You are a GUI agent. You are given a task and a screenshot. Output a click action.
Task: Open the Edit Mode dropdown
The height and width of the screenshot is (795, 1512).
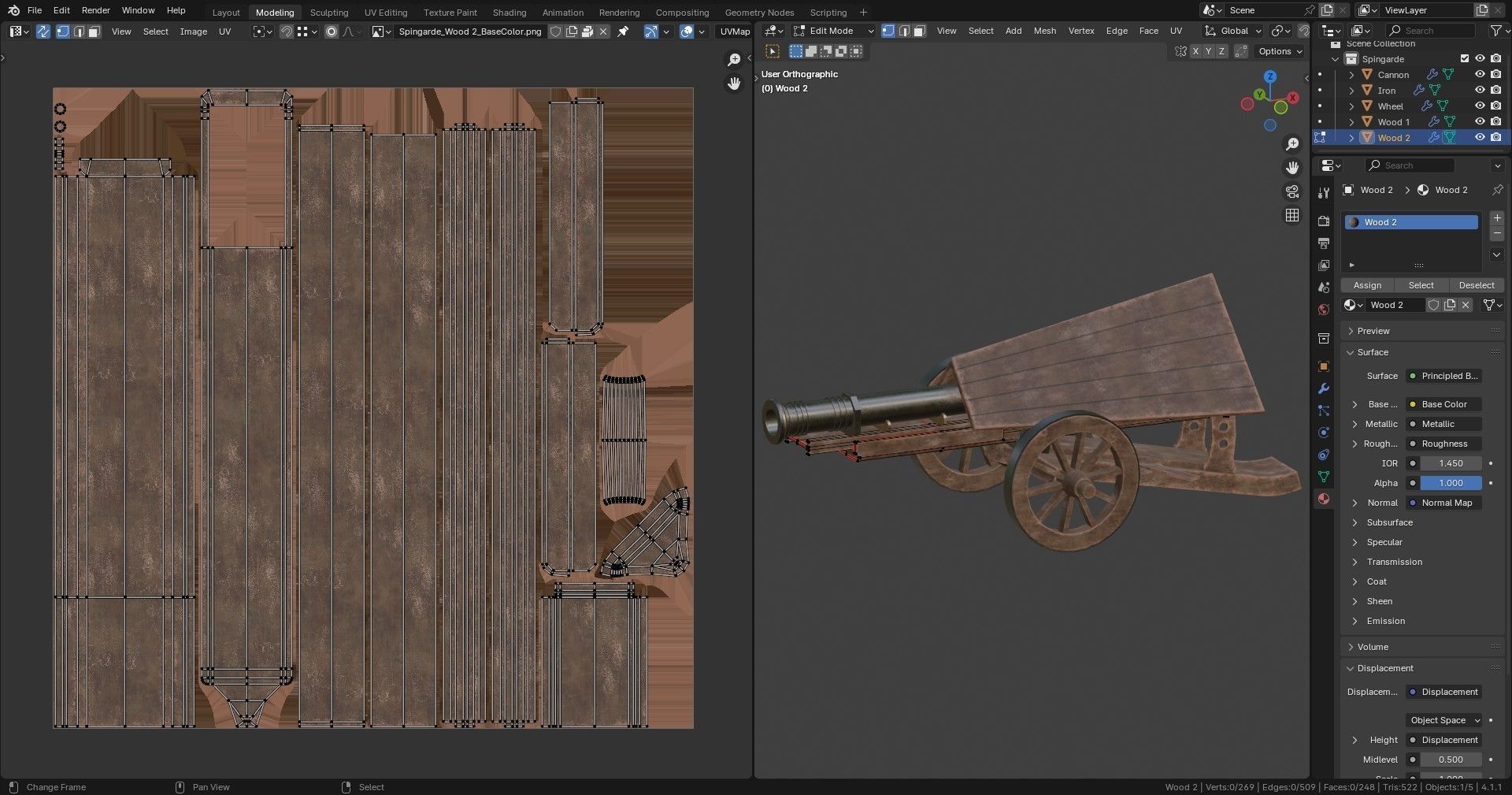[834, 31]
